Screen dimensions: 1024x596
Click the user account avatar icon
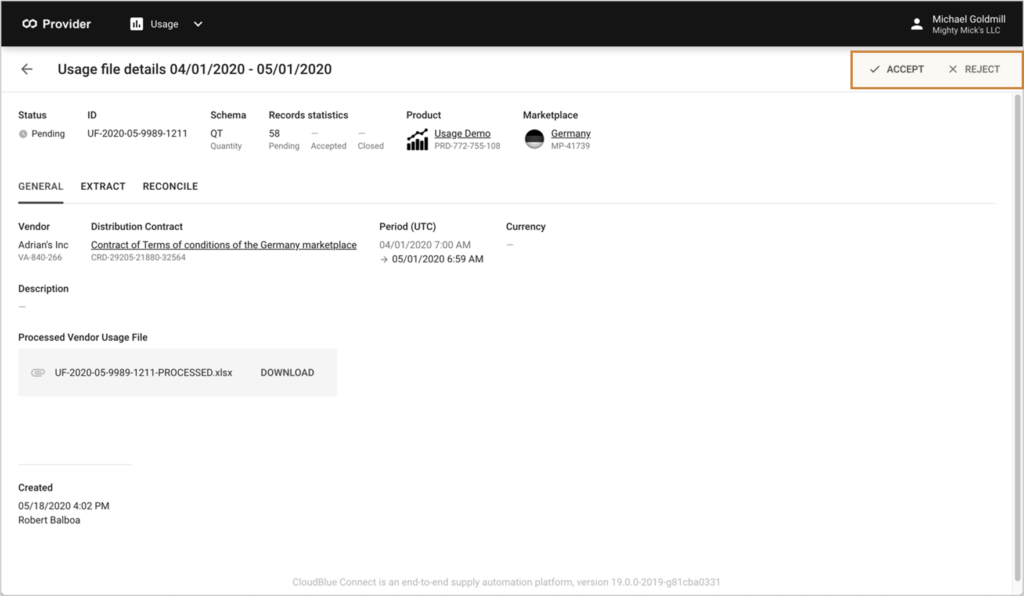point(917,24)
